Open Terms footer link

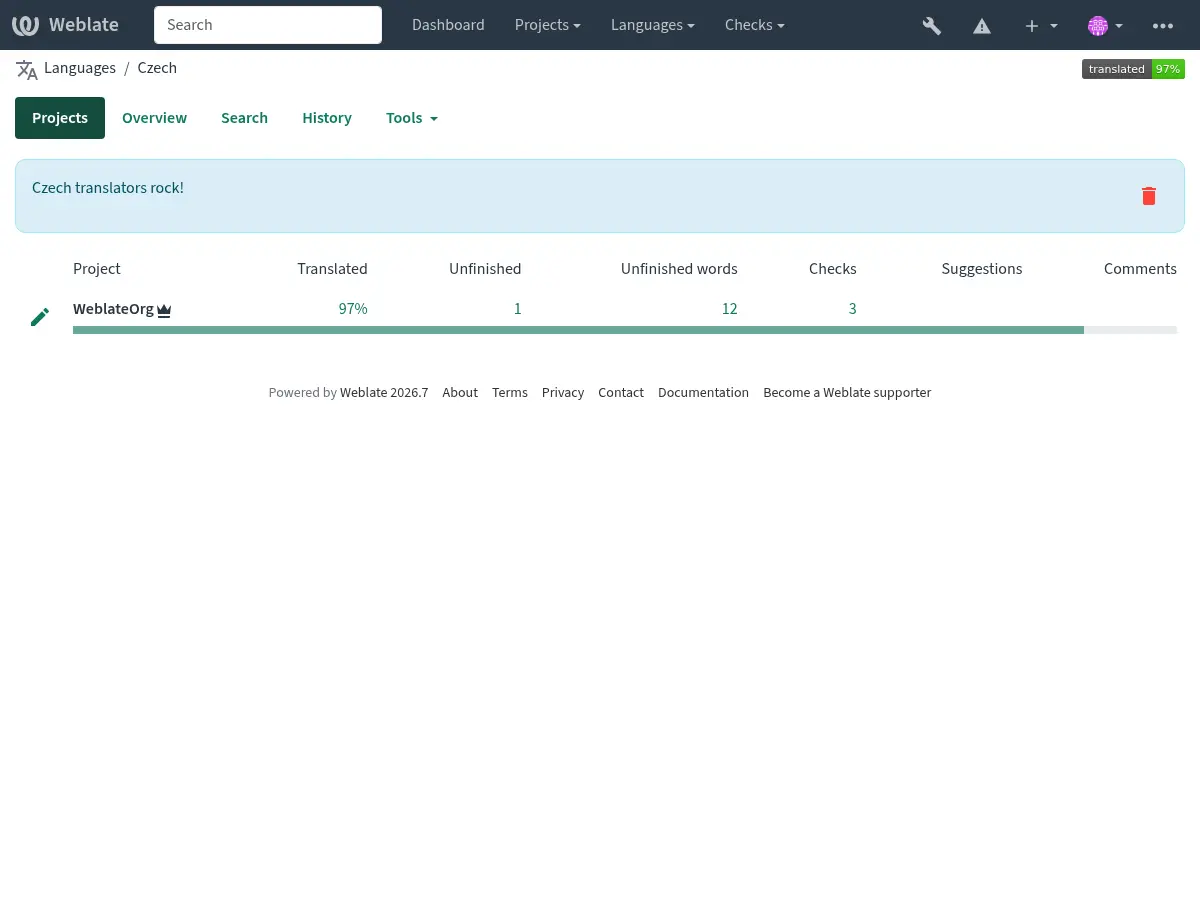[510, 393]
